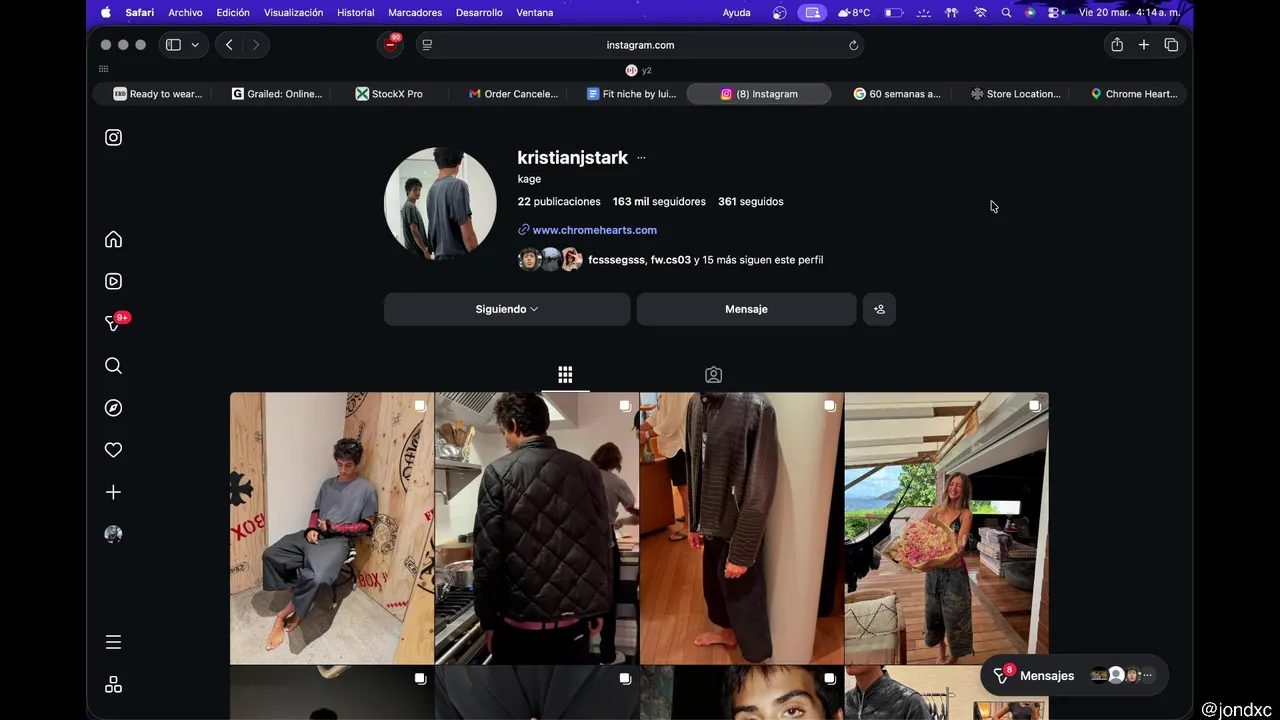Screen dimensions: 1280x720
Task: Open Historial menu
Action: (x=355, y=13)
